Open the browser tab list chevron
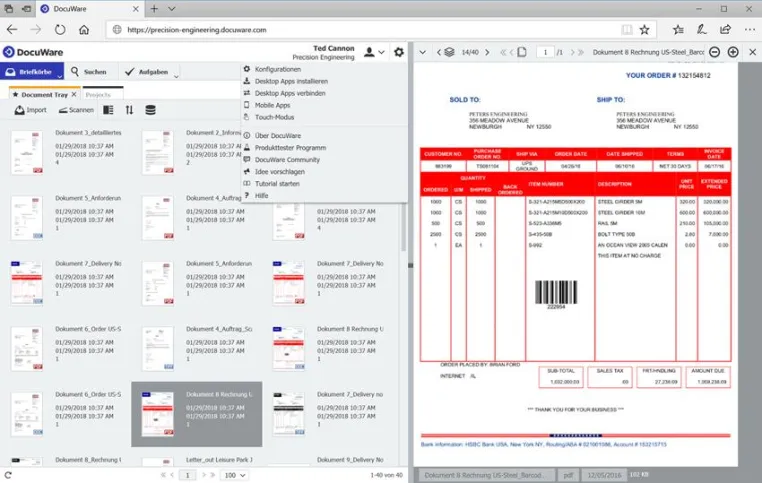Image resolution: width=762 pixels, height=483 pixels. [172, 9]
